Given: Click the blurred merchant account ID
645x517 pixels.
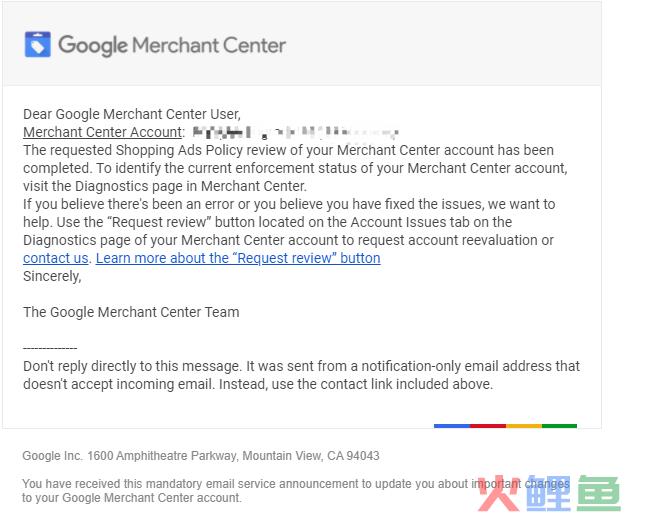Looking at the screenshot, I should (x=295, y=132).
